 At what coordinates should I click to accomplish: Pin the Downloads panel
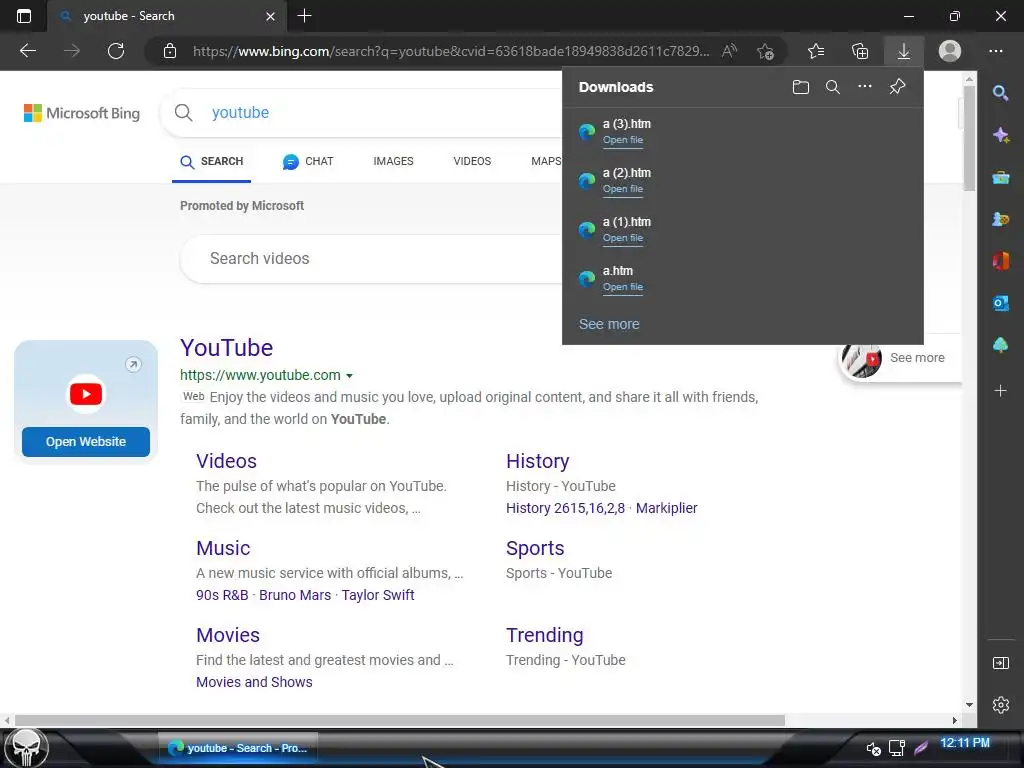coord(897,86)
